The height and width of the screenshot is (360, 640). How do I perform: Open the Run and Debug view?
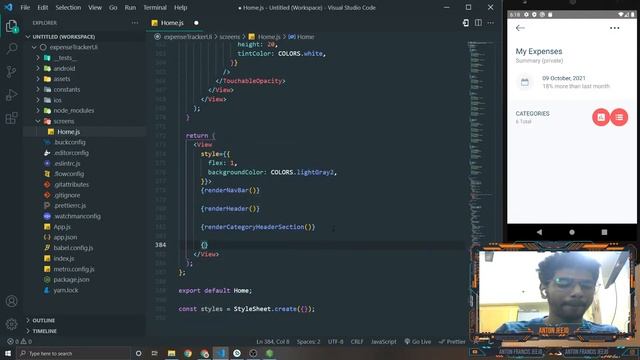[x=11, y=95]
